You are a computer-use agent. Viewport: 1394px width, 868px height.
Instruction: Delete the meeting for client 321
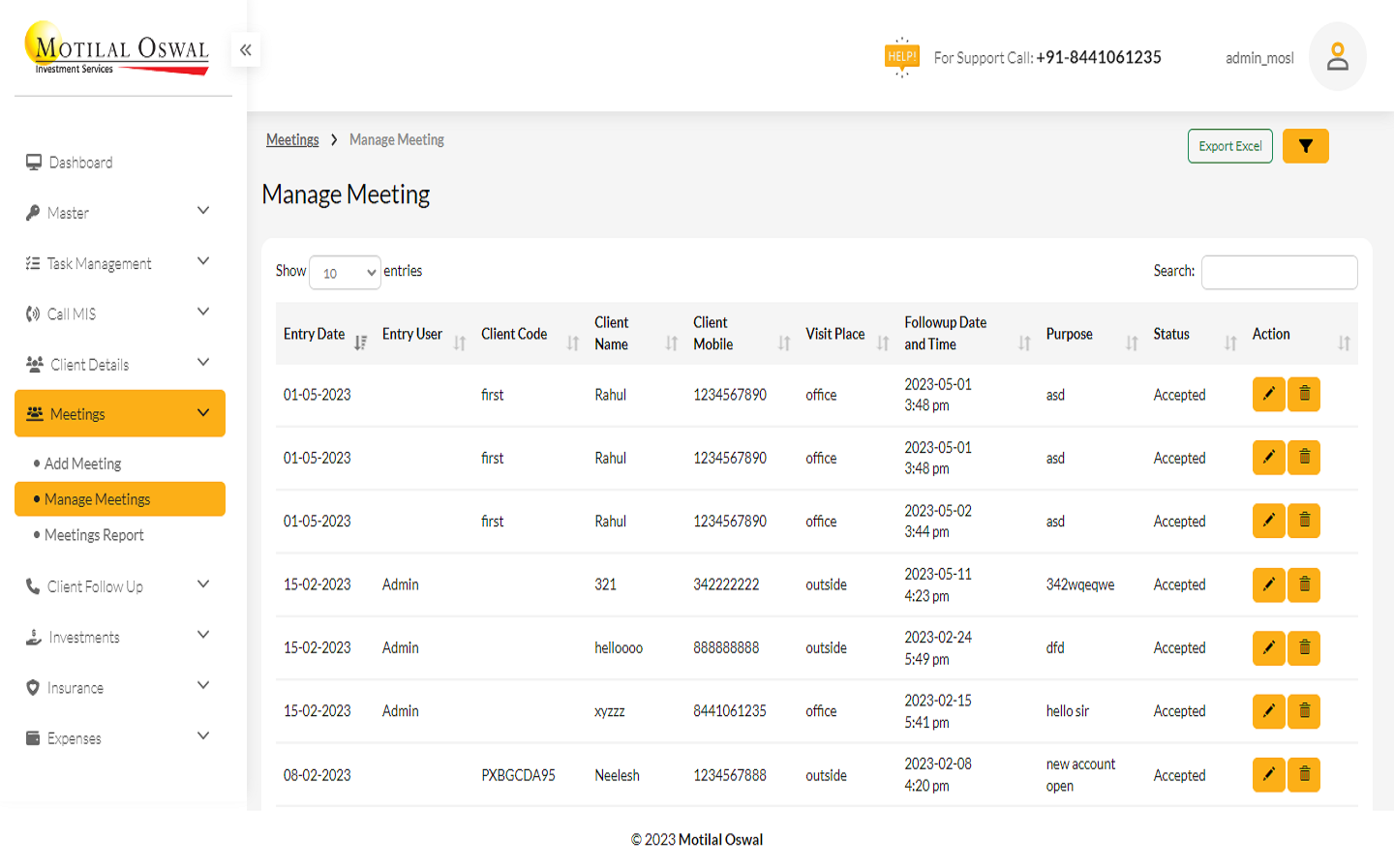click(x=1304, y=584)
